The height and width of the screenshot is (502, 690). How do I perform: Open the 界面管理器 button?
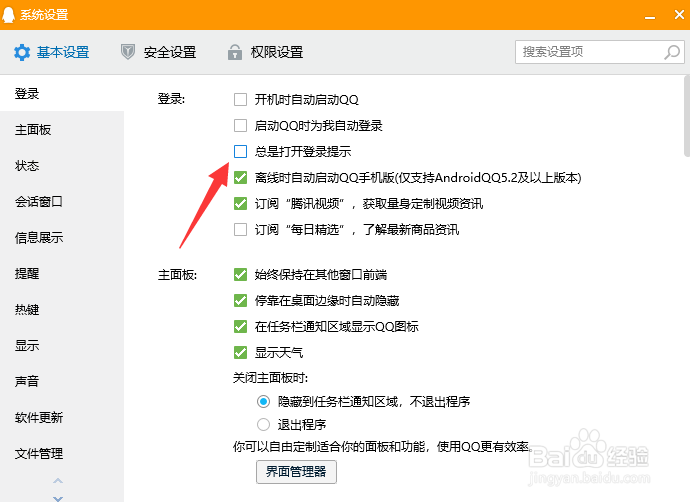[x=296, y=472]
